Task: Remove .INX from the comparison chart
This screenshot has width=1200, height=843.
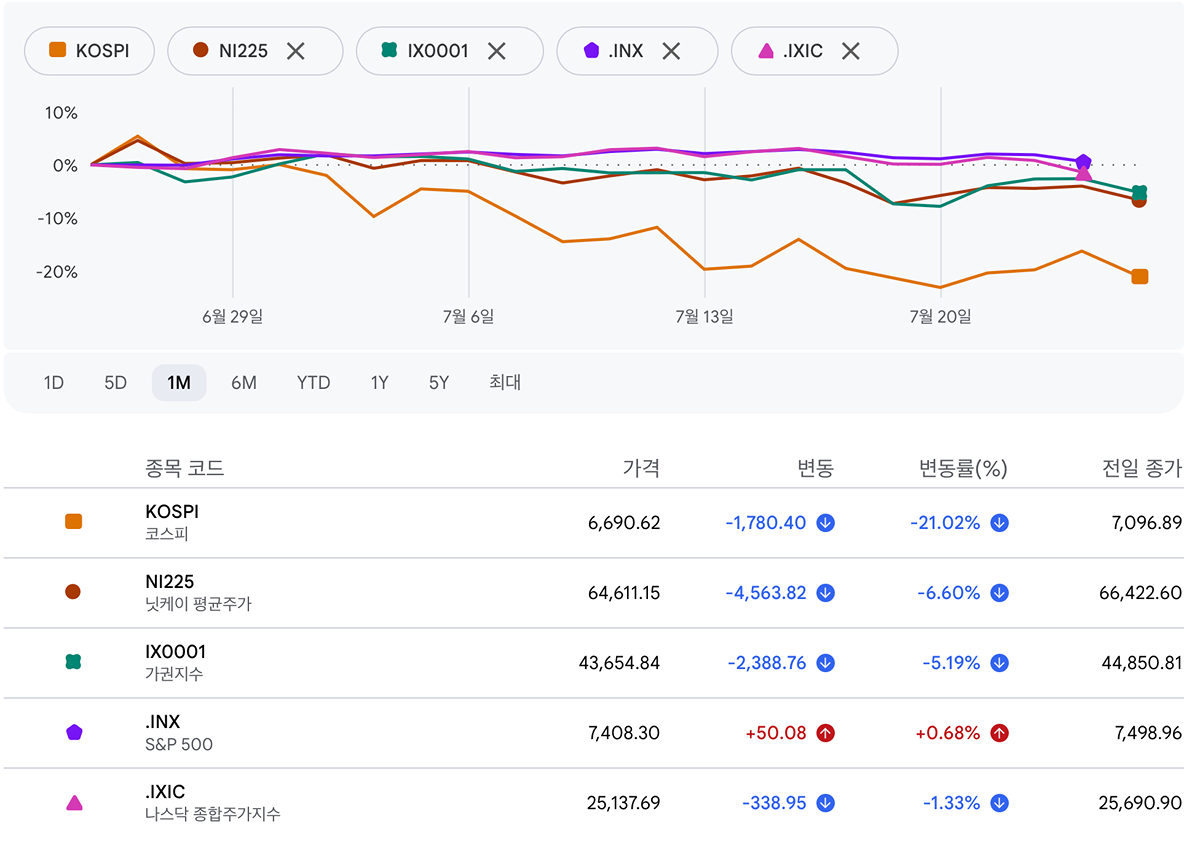Action: (x=671, y=51)
